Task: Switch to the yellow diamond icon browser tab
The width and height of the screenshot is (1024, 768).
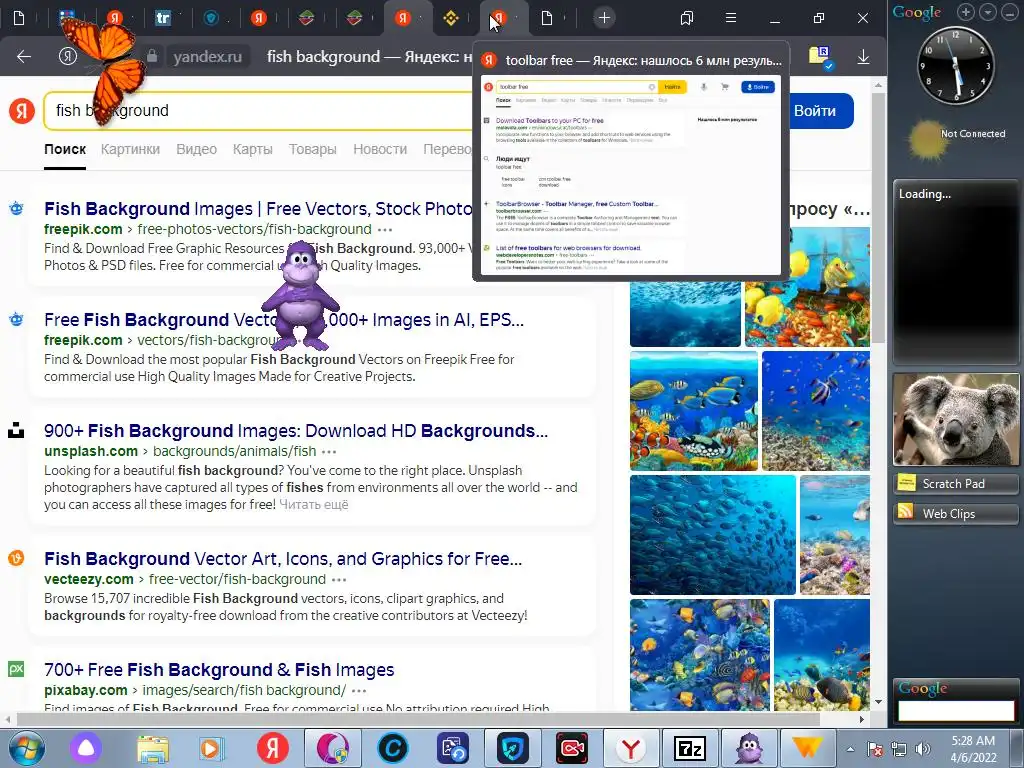Action: tap(451, 18)
